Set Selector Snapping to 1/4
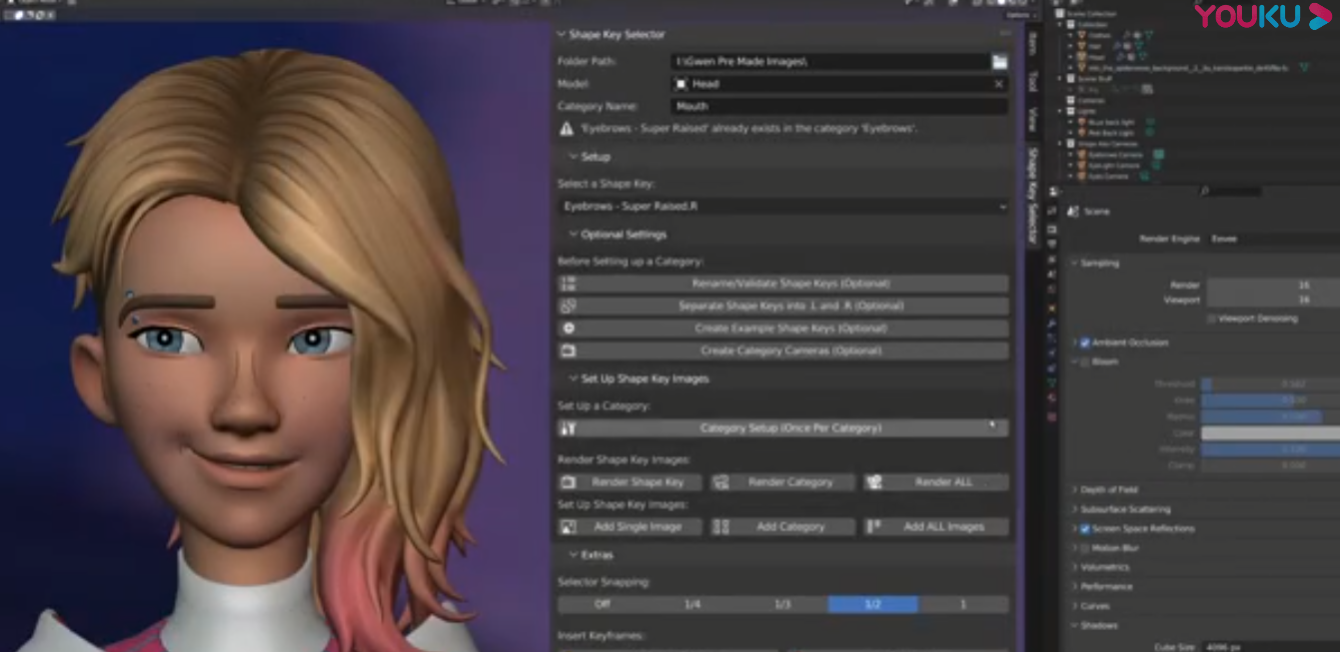 coord(692,604)
